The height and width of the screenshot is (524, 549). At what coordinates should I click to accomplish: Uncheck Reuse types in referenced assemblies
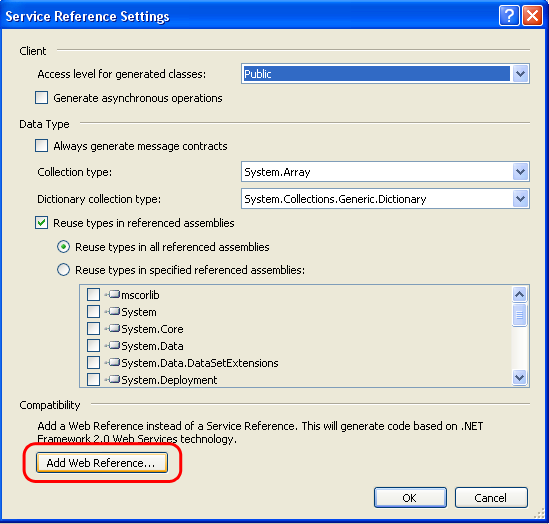[41, 223]
